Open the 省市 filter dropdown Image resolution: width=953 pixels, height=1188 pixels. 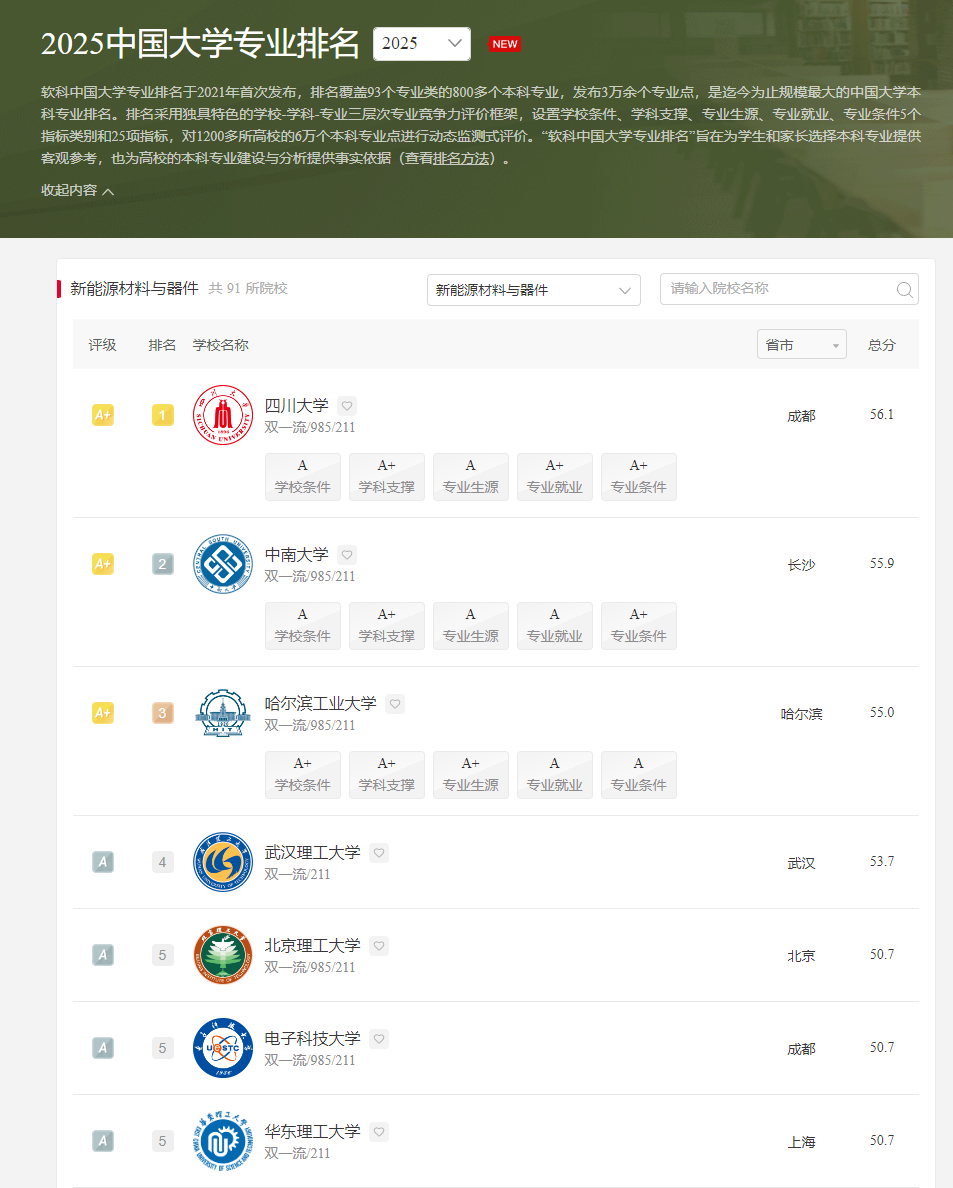801,345
